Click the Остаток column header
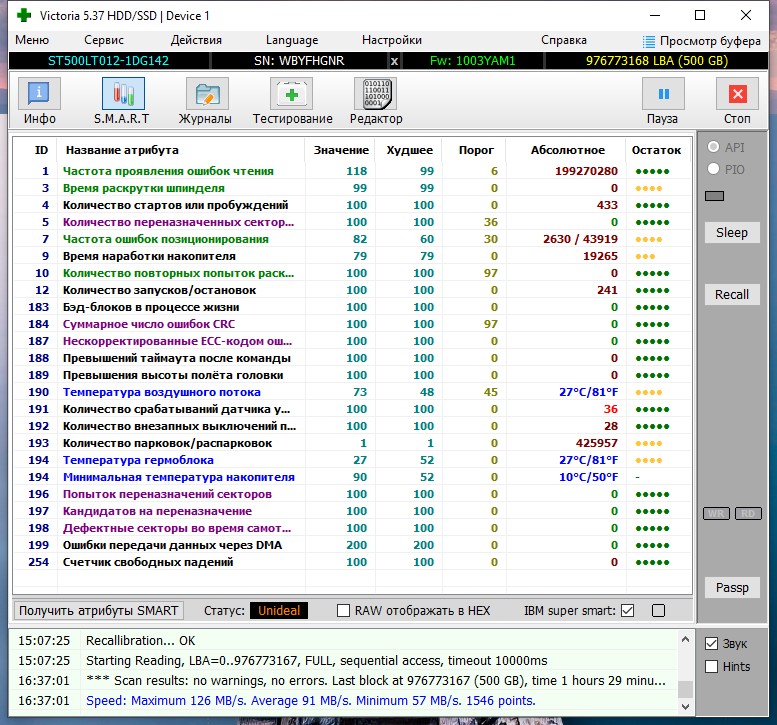This screenshot has width=777, height=725. (656, 150)
